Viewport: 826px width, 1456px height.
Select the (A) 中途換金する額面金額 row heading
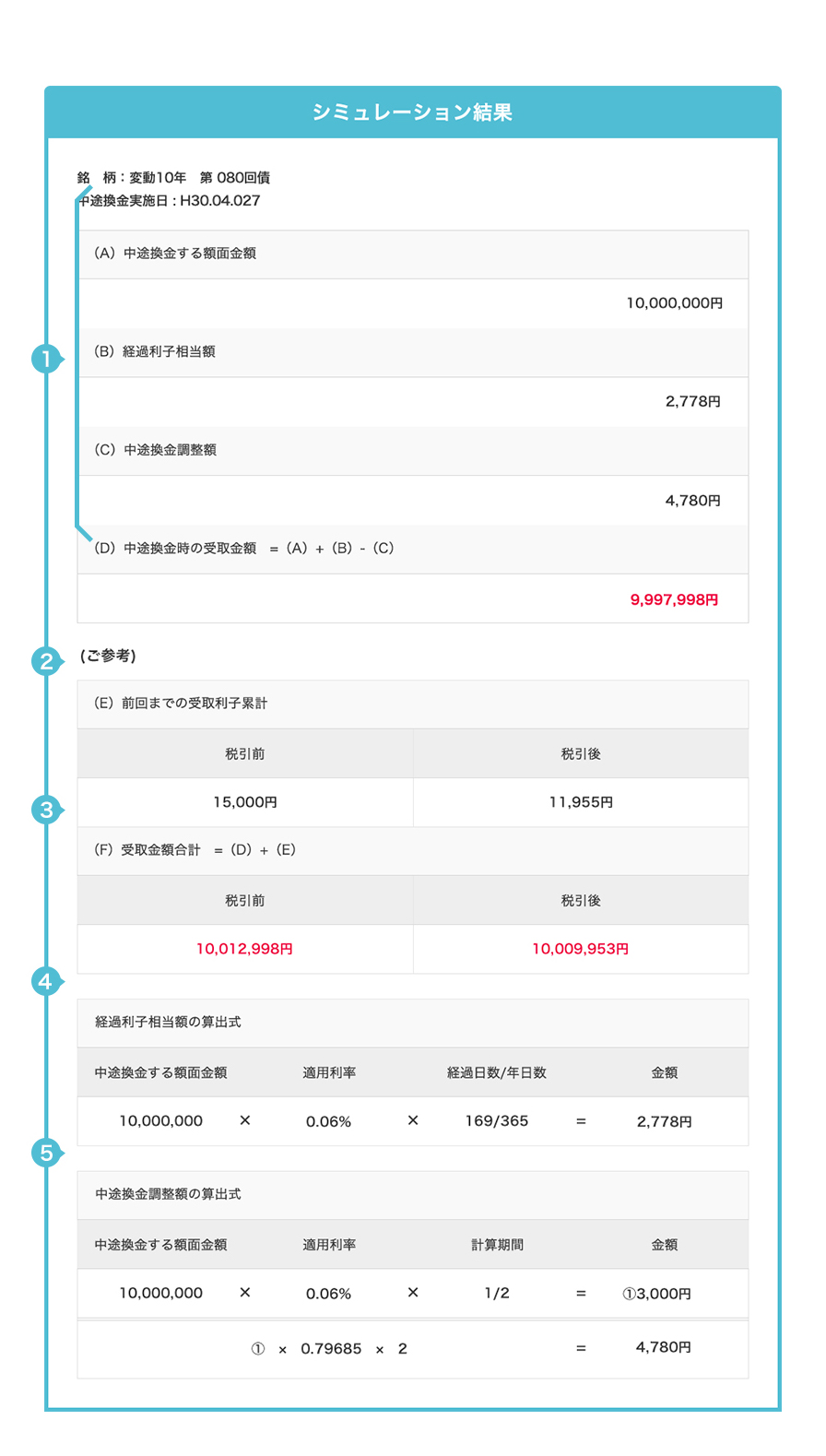point(175,254)
